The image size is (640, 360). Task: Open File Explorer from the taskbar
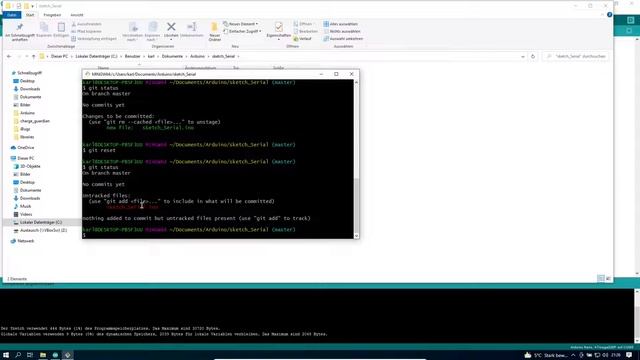tap(42, 355)
